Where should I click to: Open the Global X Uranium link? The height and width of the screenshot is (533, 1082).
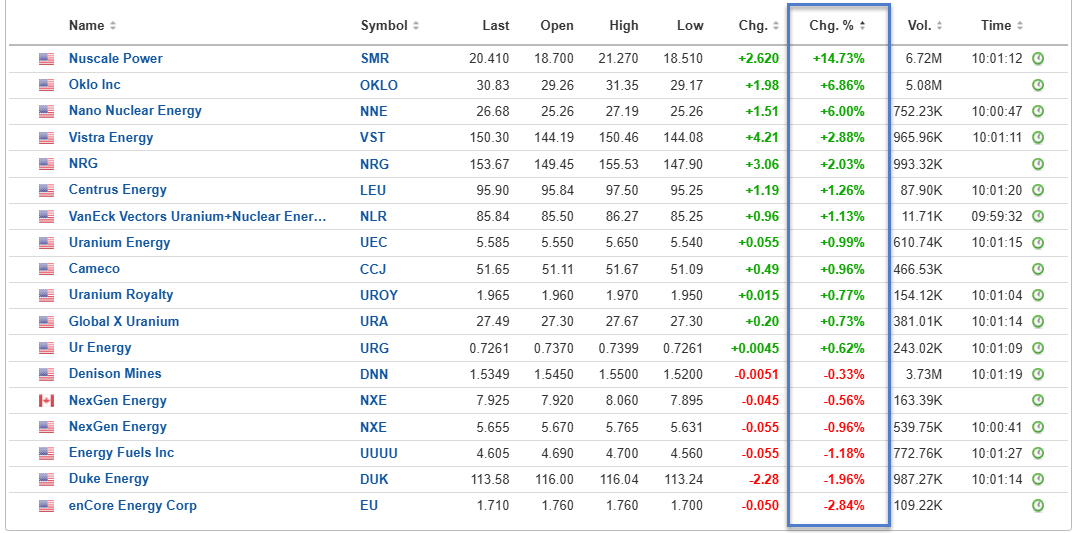pyautogui.click(x=124, y=321)
